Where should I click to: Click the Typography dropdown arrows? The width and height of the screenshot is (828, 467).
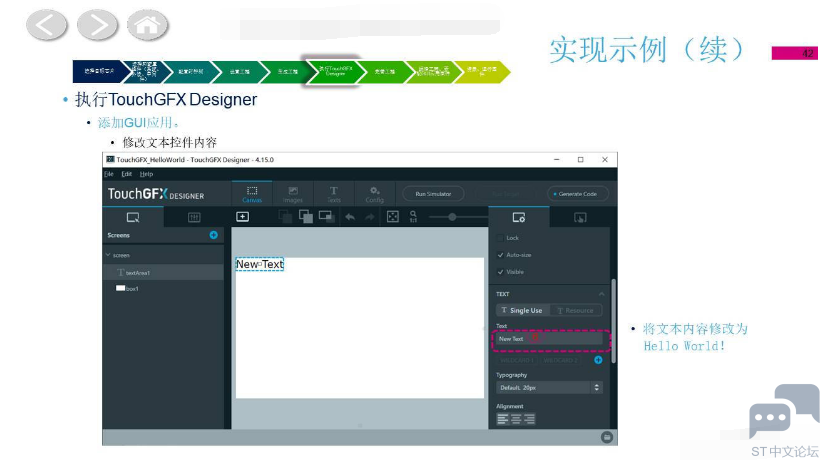597,387
